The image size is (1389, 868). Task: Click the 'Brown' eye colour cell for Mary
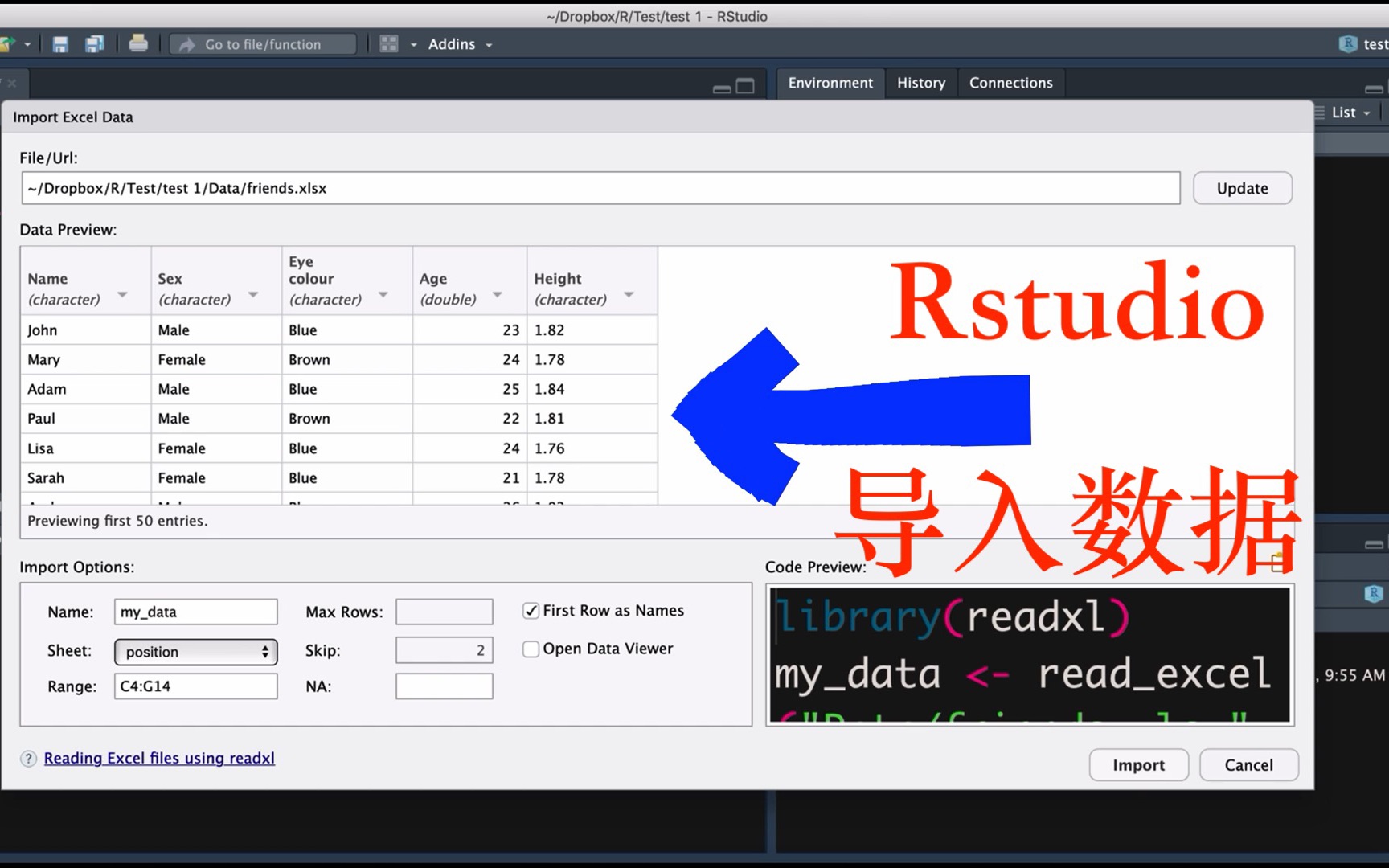tap(346, 359)
